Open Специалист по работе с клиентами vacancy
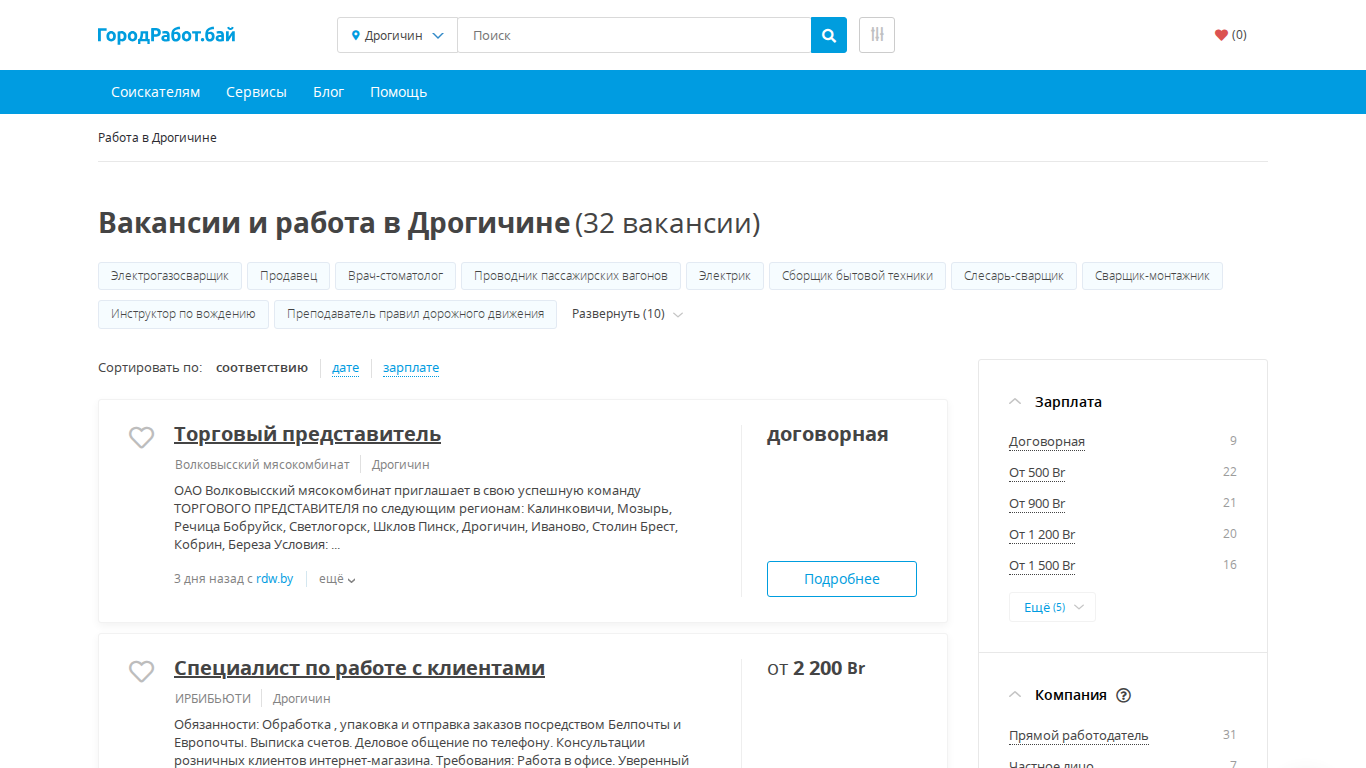Screen dimensions: 1366x768 coord(359,668)
